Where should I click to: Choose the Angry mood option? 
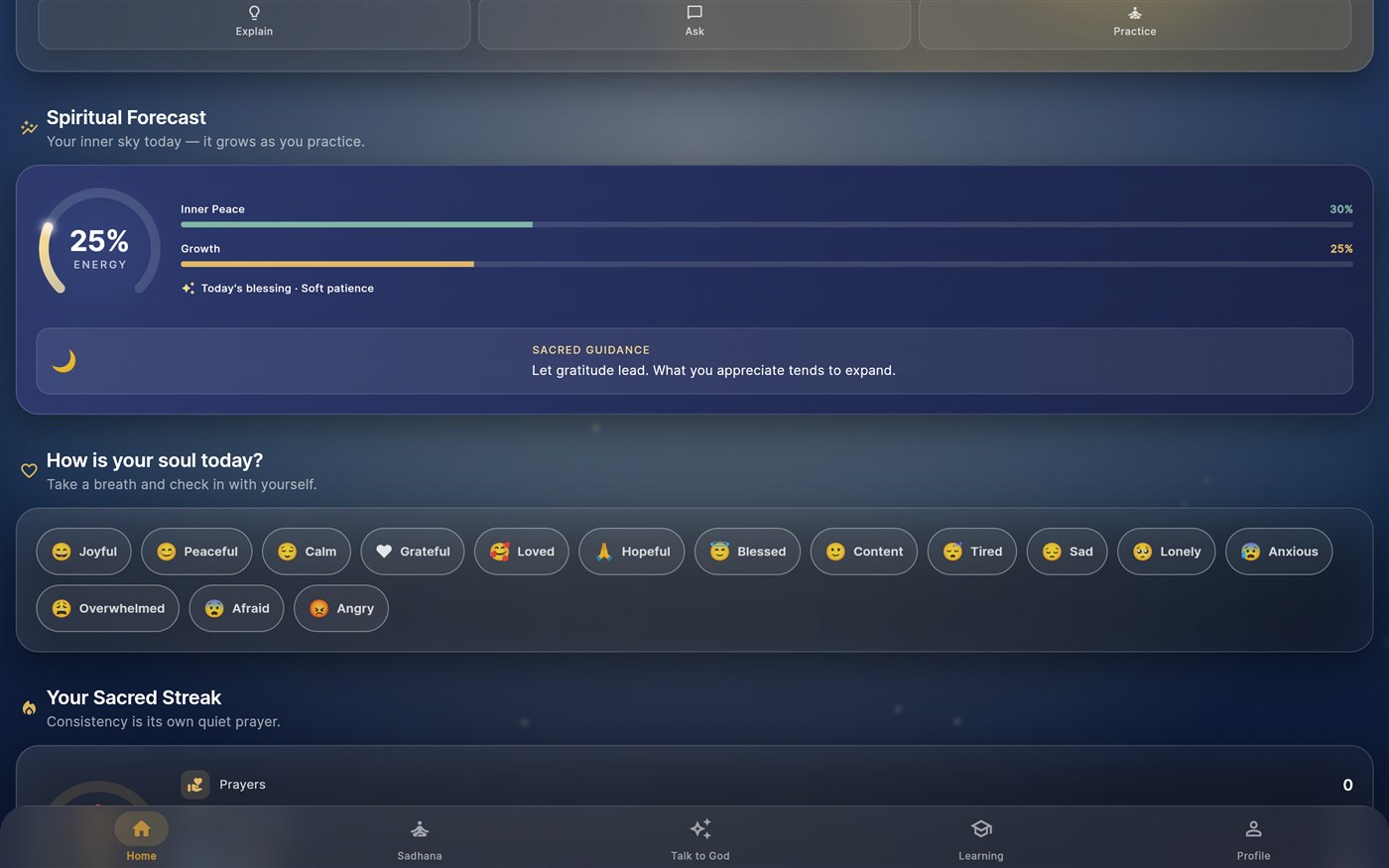coord(341,608)
